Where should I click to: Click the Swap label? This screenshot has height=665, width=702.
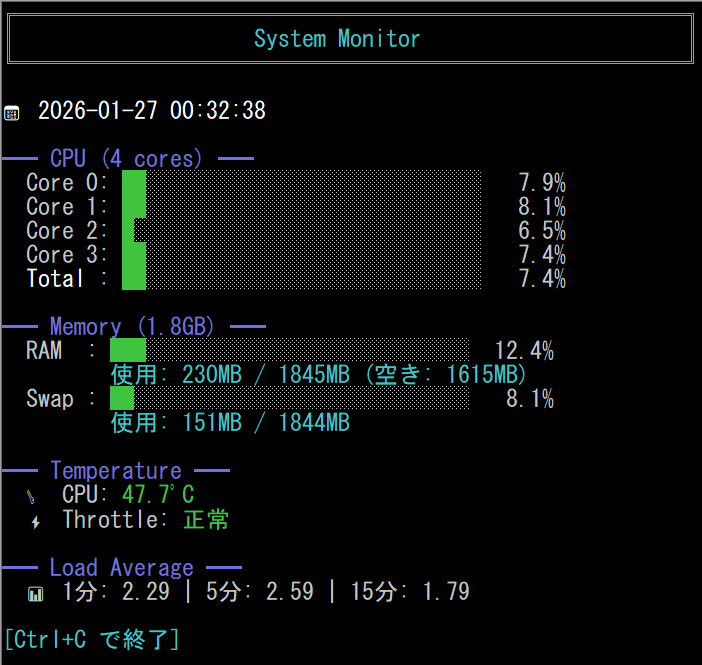60,399
